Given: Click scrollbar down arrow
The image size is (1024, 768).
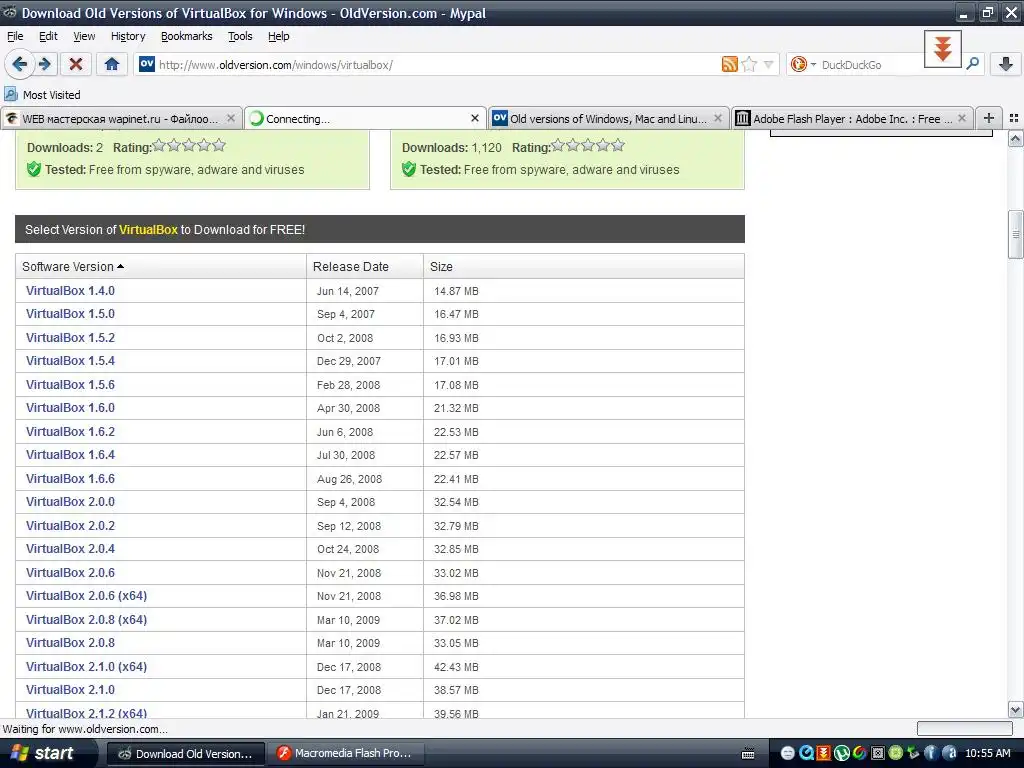Looking at the screenshot, I should click(1015, 710).
